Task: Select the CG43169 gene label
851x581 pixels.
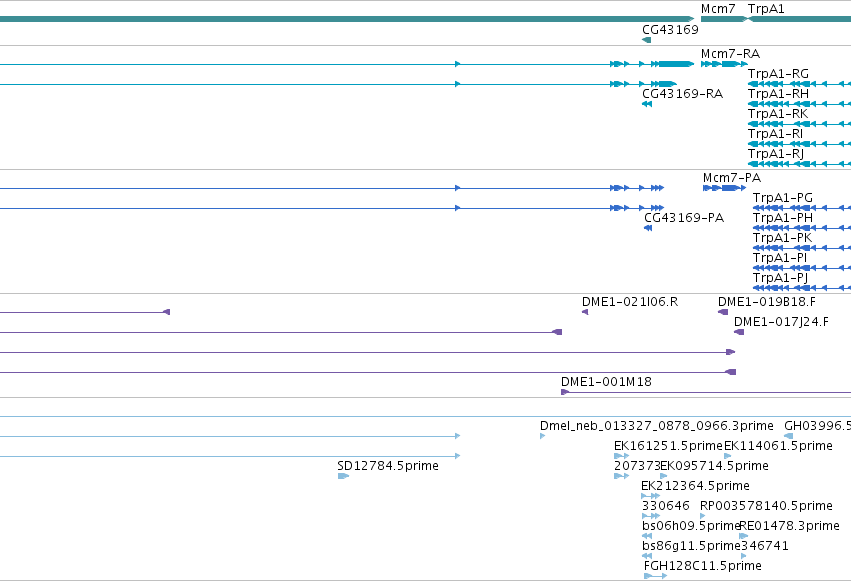Action: pos(670,29)
